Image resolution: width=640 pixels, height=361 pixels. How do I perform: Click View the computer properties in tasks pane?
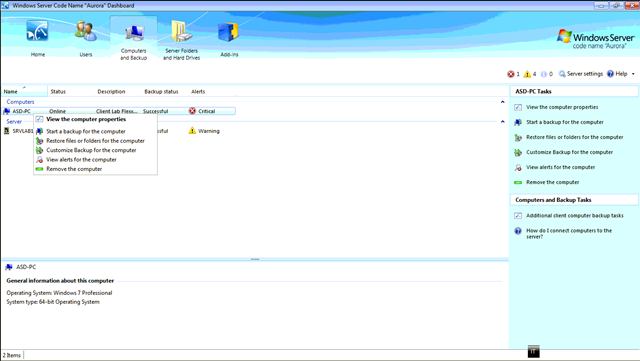(562, 107)
